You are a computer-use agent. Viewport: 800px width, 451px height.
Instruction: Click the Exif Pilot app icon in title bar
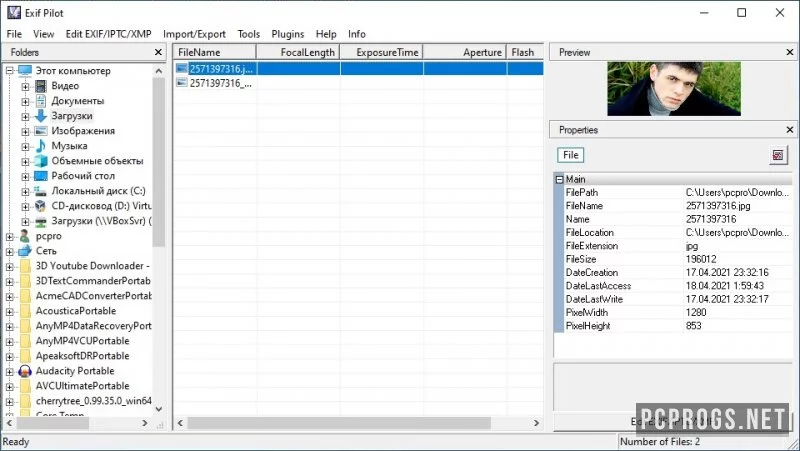click(x=14, y=12)
